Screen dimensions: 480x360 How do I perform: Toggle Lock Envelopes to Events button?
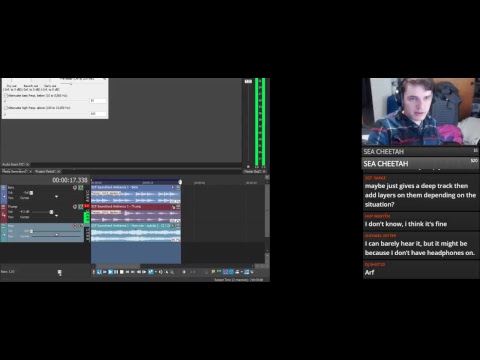click(x=247, y=272)
